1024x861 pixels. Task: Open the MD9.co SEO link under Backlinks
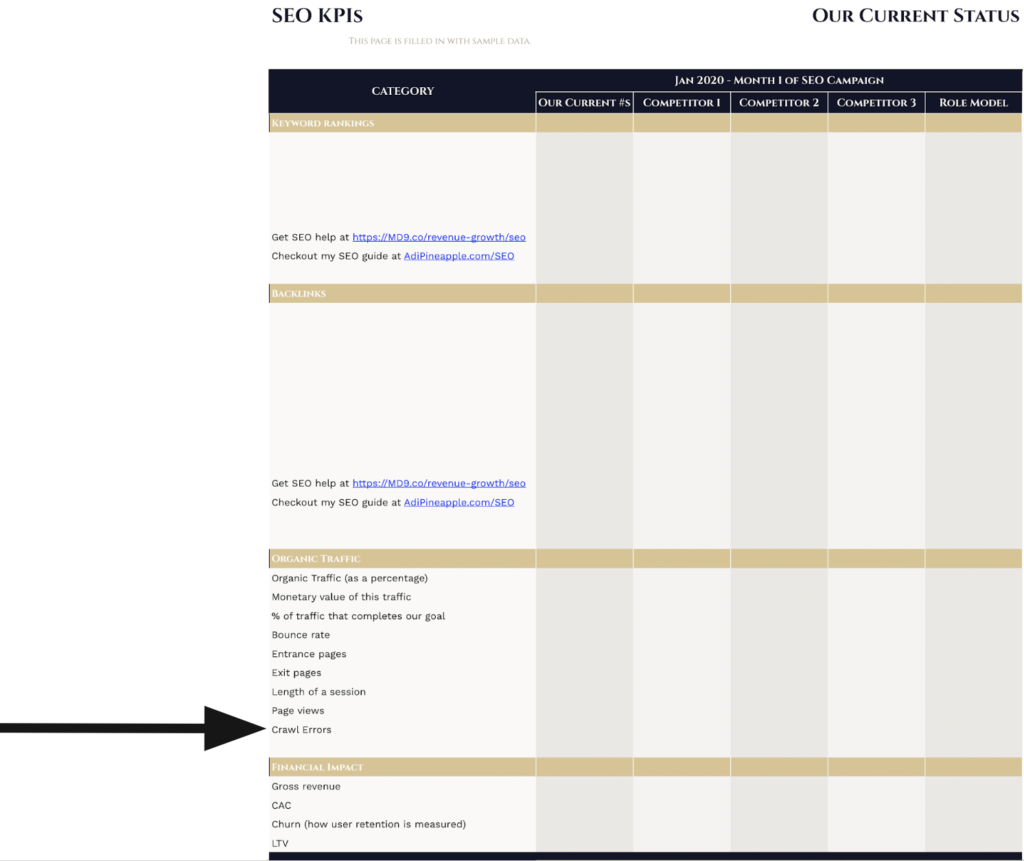(439, 483)
